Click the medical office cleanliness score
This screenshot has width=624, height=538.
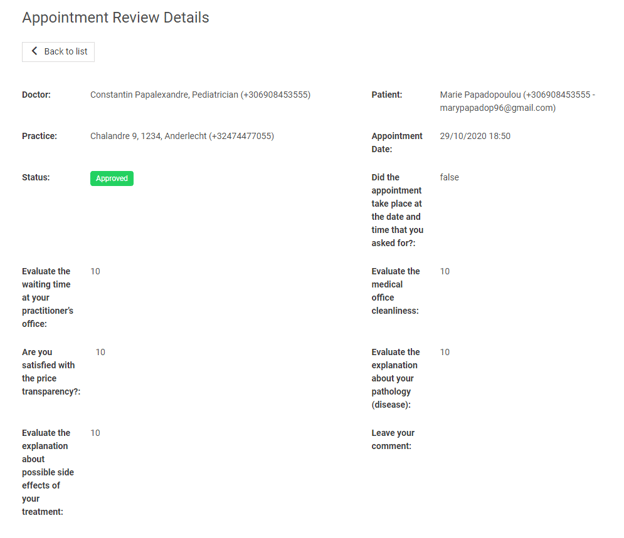[x=444, y=271]
